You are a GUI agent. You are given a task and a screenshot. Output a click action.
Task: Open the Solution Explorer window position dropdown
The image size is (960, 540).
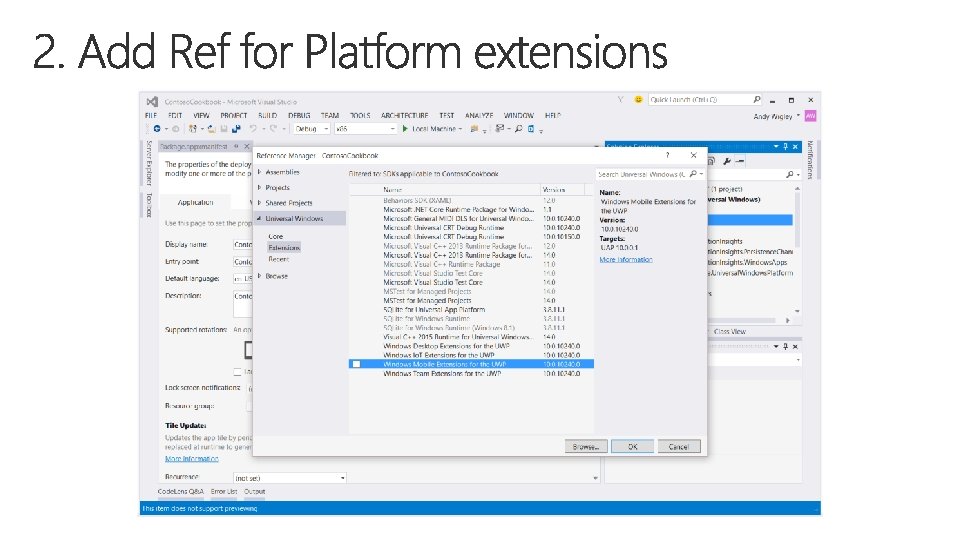tap(776, 147)
